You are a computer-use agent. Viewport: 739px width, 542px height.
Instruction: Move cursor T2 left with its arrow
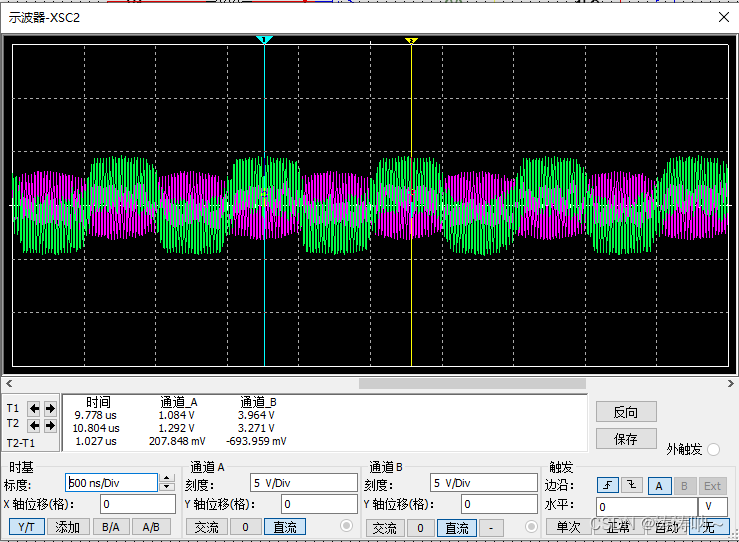coord(34,426)
